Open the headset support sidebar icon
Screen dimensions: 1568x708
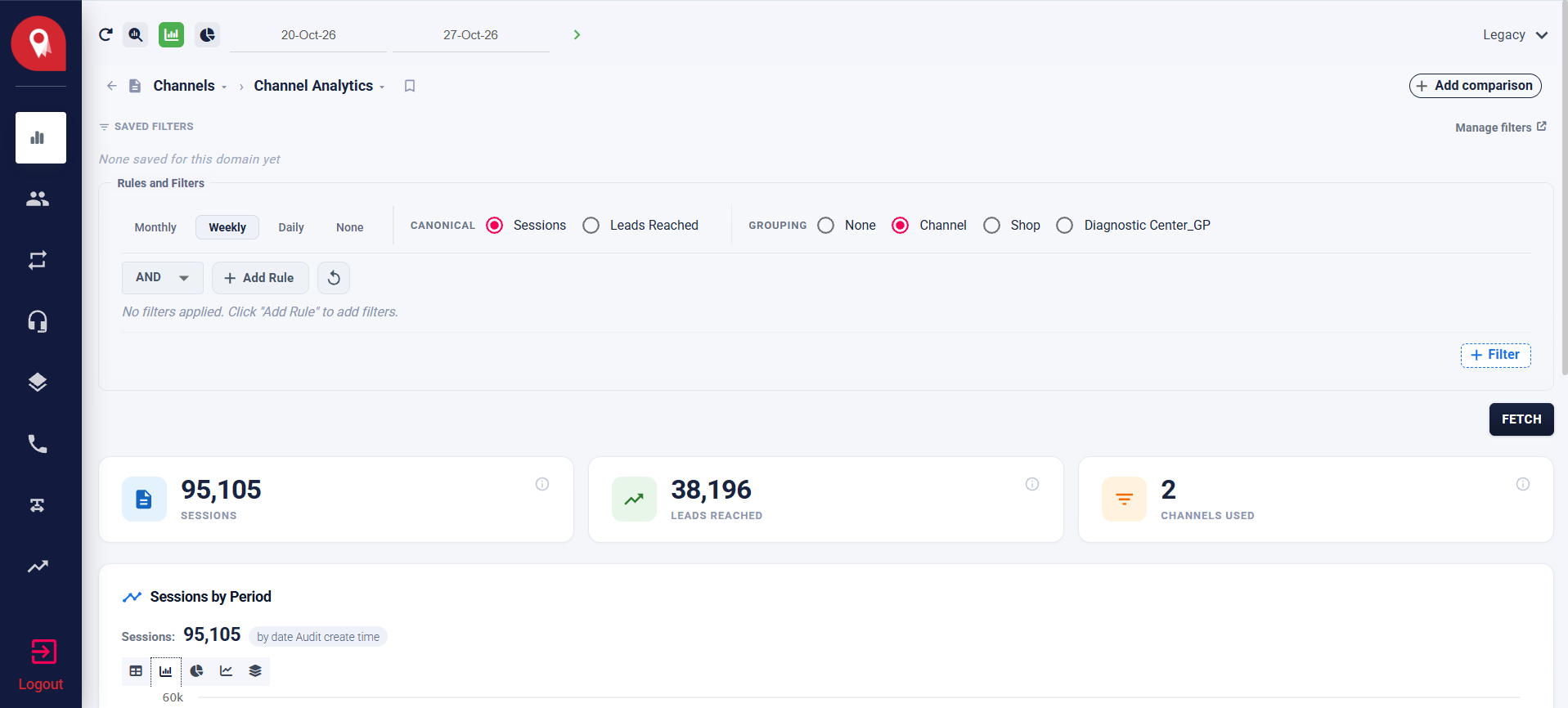(x=38, y=321)
